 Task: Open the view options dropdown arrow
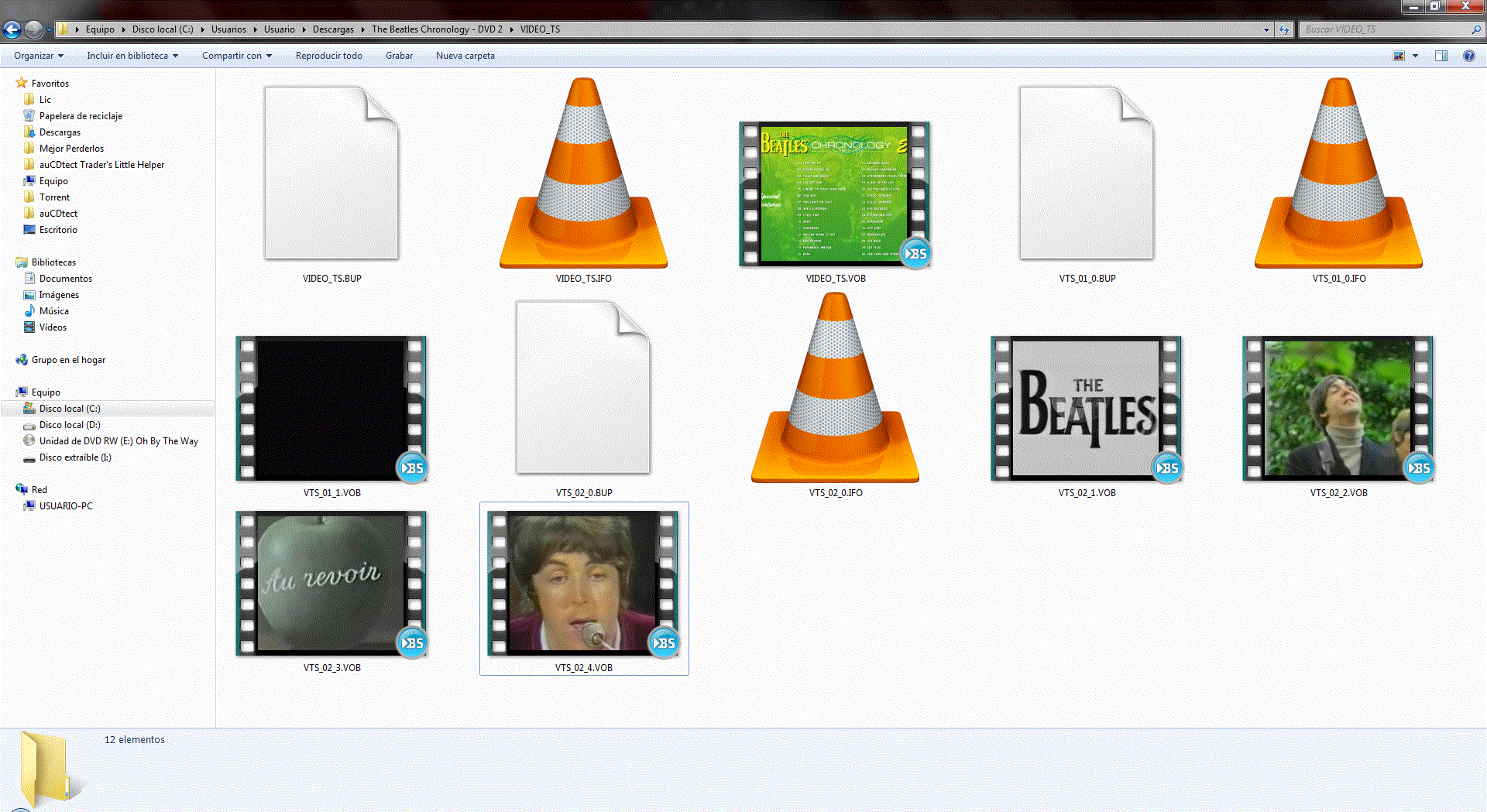(x=1415, y=56)
